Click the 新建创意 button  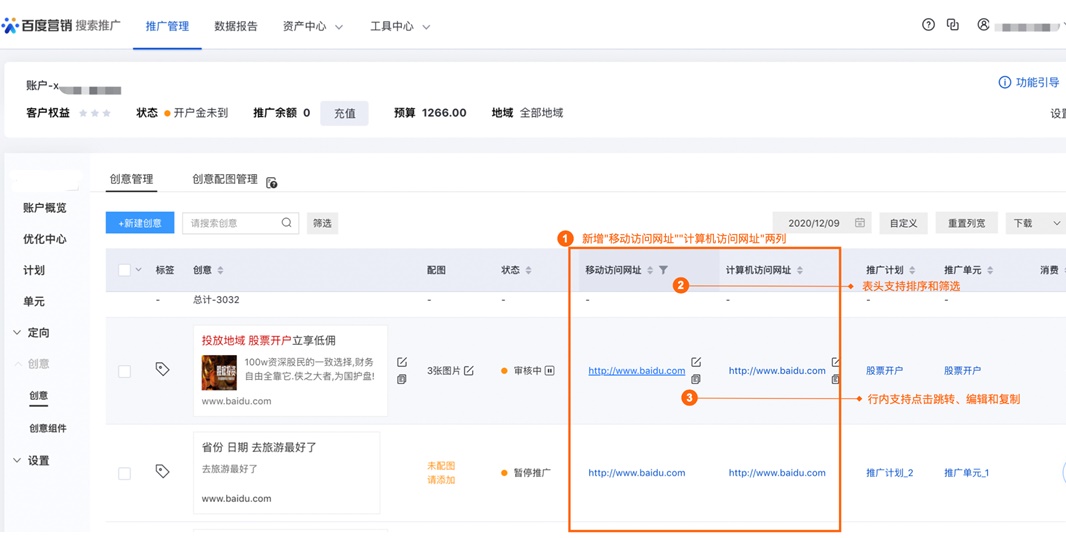point(140,223)
